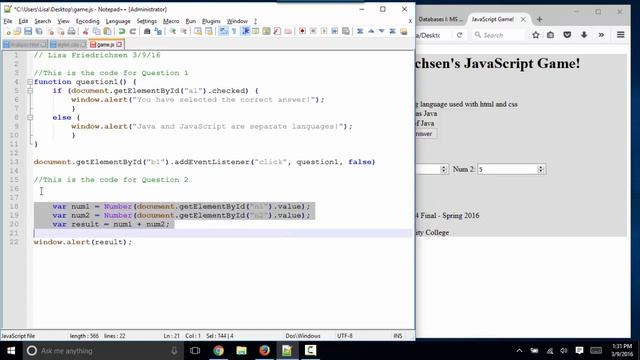Open the Encoding menu
Viewport: 640px width, 360px height.
[x=87, y=21]
